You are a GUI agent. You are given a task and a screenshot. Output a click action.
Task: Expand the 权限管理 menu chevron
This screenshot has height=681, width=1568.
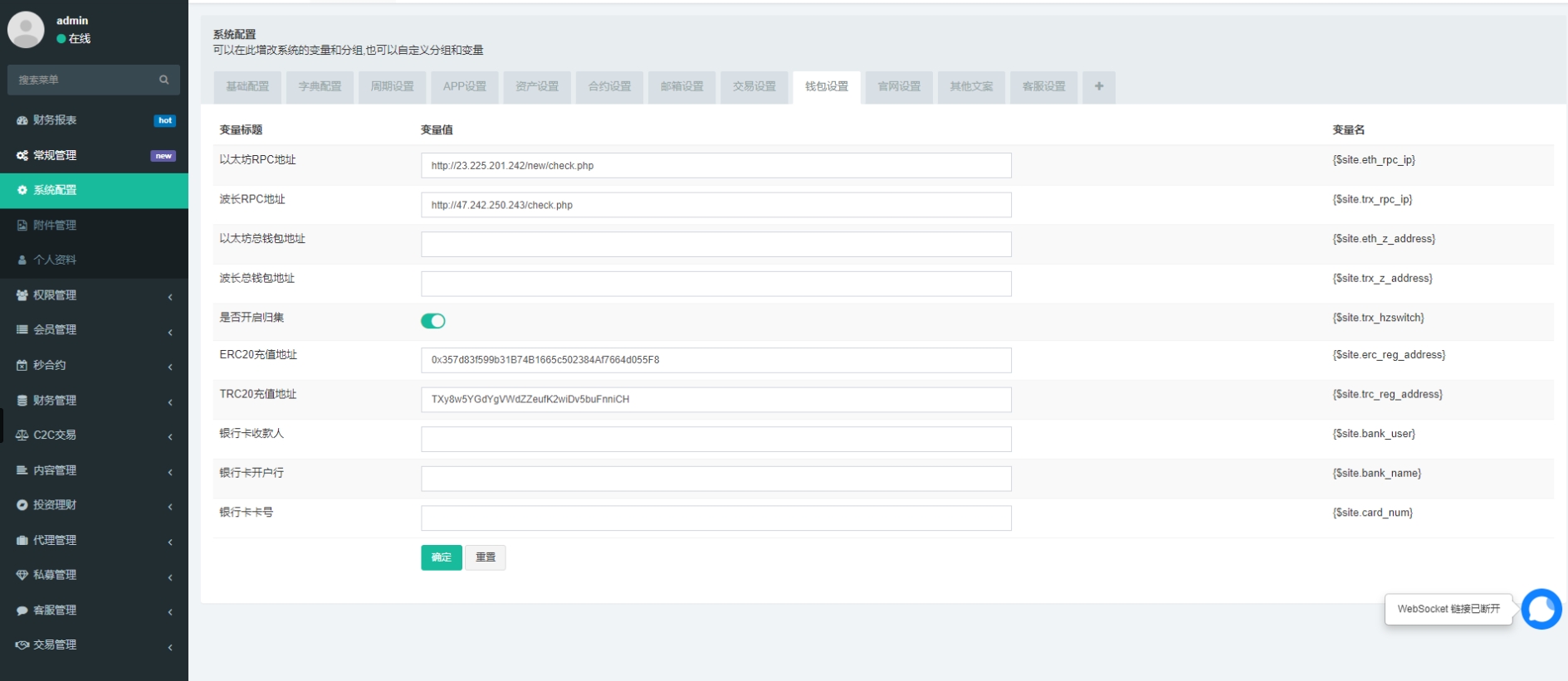[x=170, y=296]
